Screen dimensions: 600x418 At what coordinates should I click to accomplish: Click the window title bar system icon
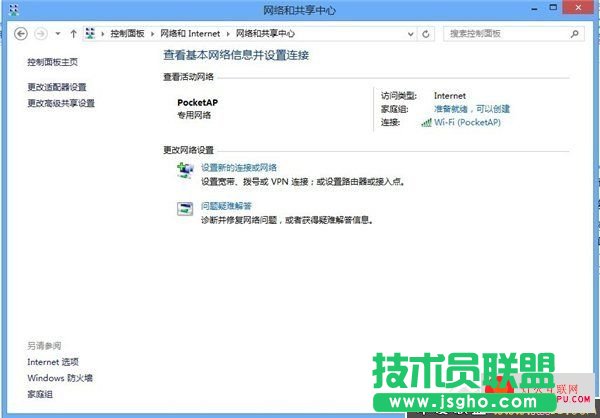13,10
